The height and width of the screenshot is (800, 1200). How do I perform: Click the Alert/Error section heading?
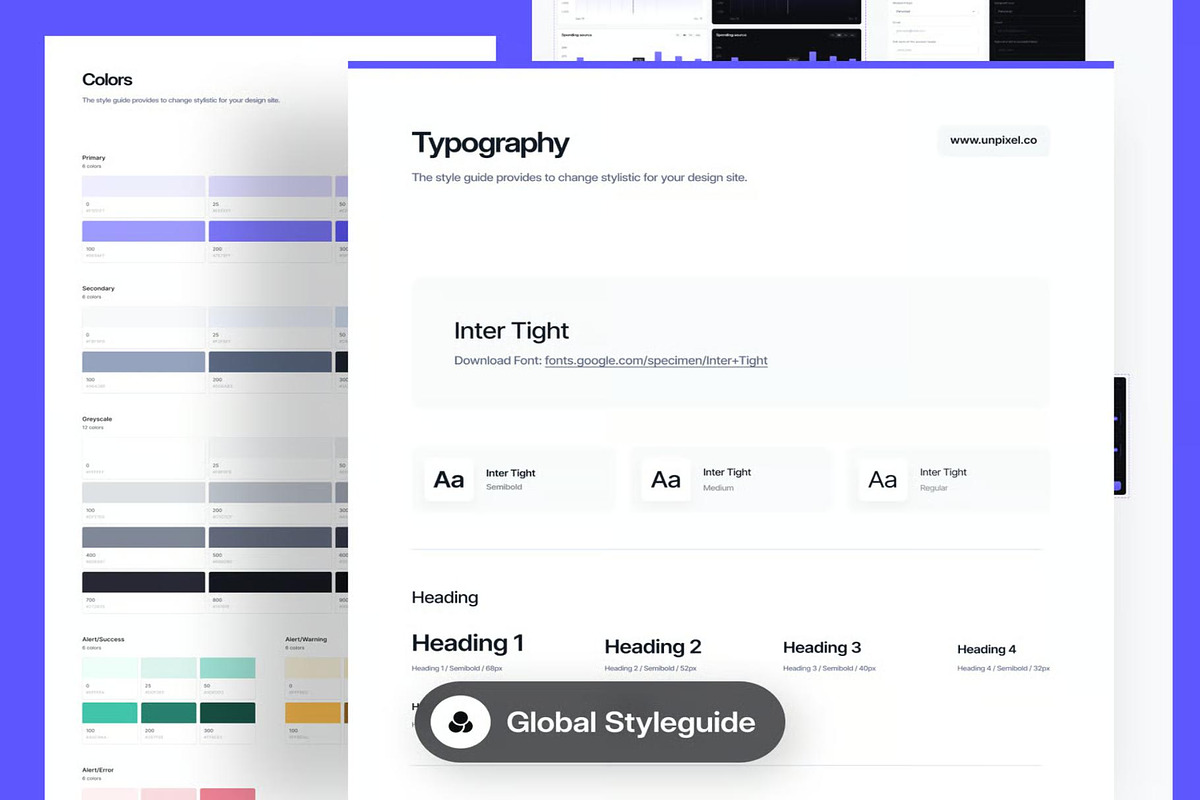(98, 770)
